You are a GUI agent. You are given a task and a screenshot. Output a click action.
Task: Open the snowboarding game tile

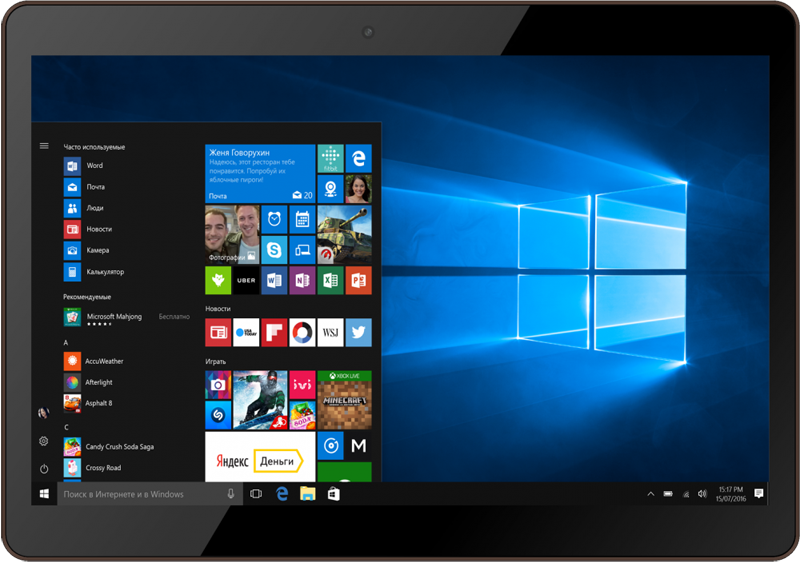tap(260, 400)
